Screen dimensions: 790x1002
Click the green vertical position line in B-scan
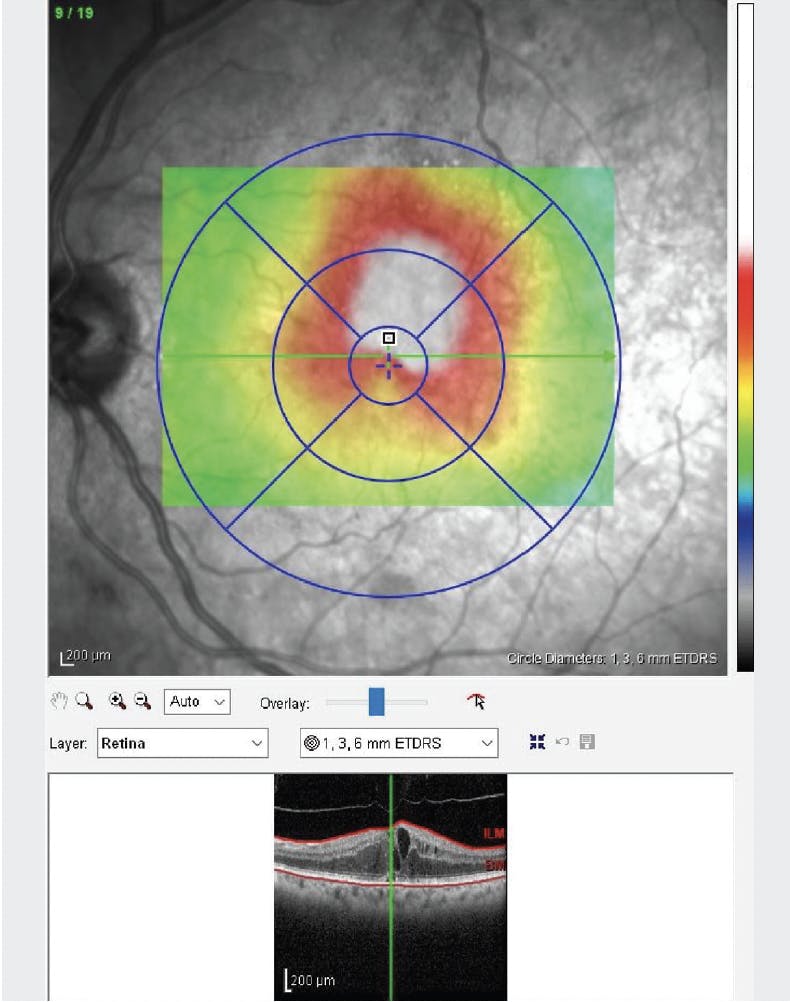point(391,887)
